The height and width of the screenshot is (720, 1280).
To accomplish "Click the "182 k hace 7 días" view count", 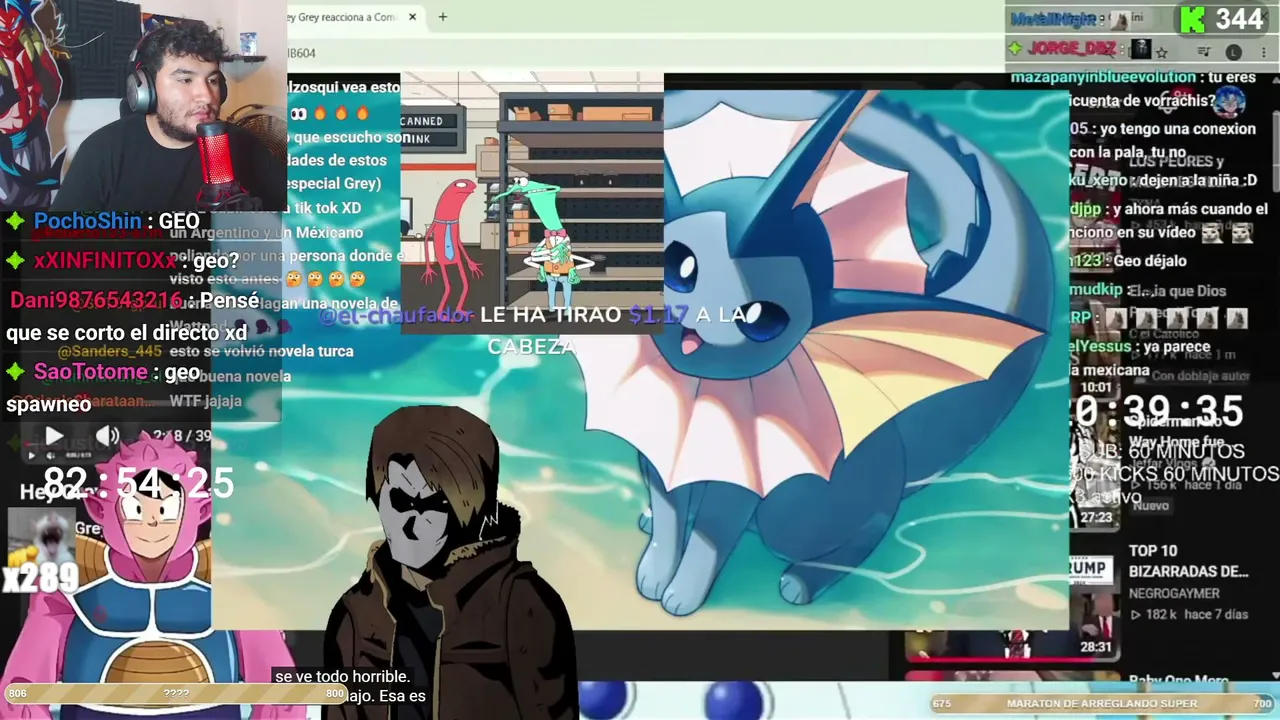I will click(1189, 614).
